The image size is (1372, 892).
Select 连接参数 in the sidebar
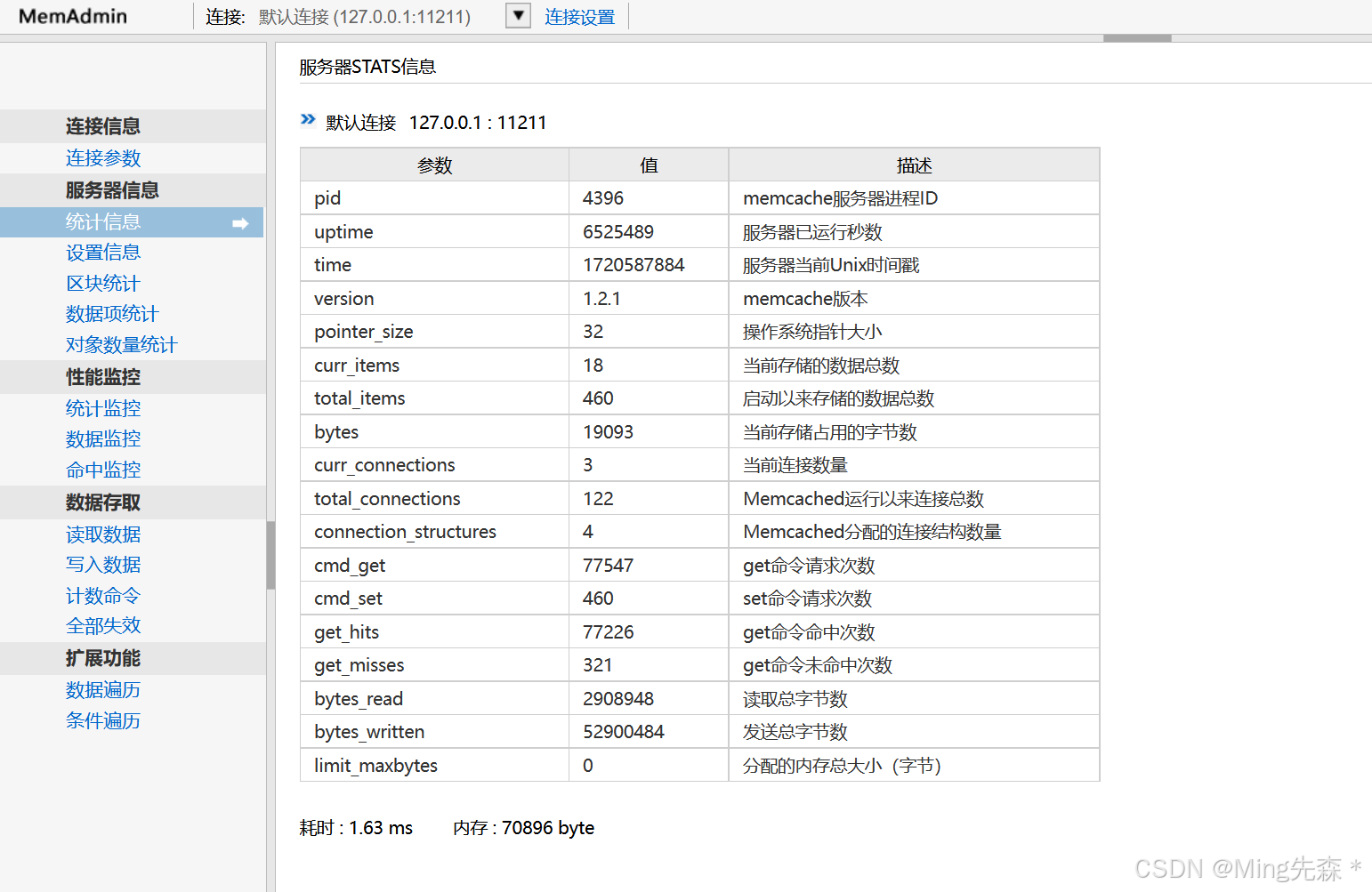[103, 157]
